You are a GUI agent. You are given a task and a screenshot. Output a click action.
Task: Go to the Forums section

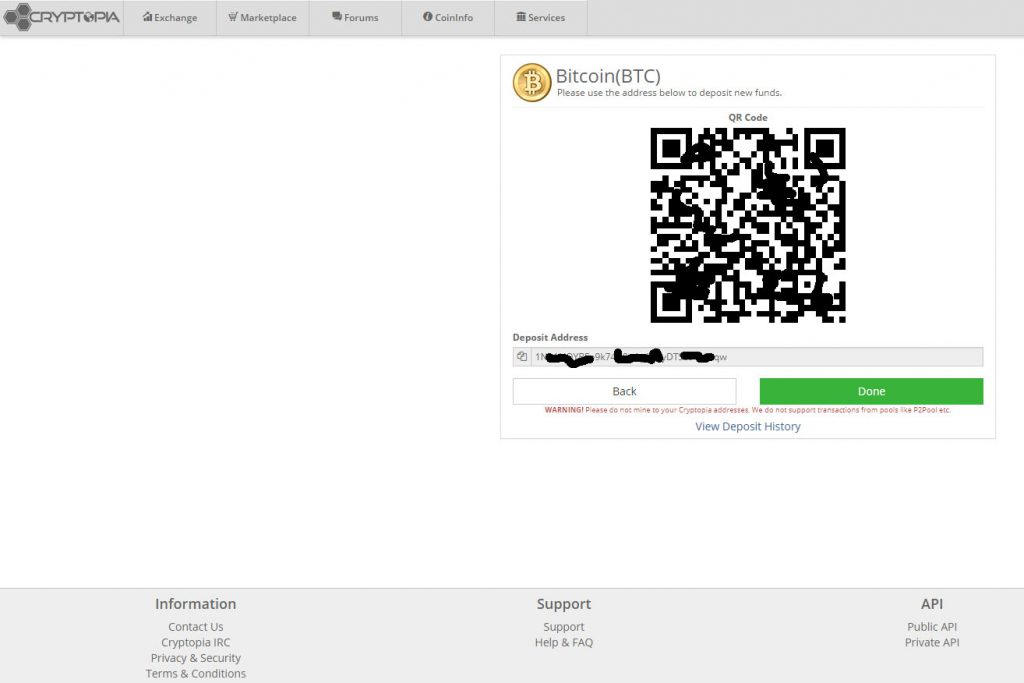click(355, 18)
